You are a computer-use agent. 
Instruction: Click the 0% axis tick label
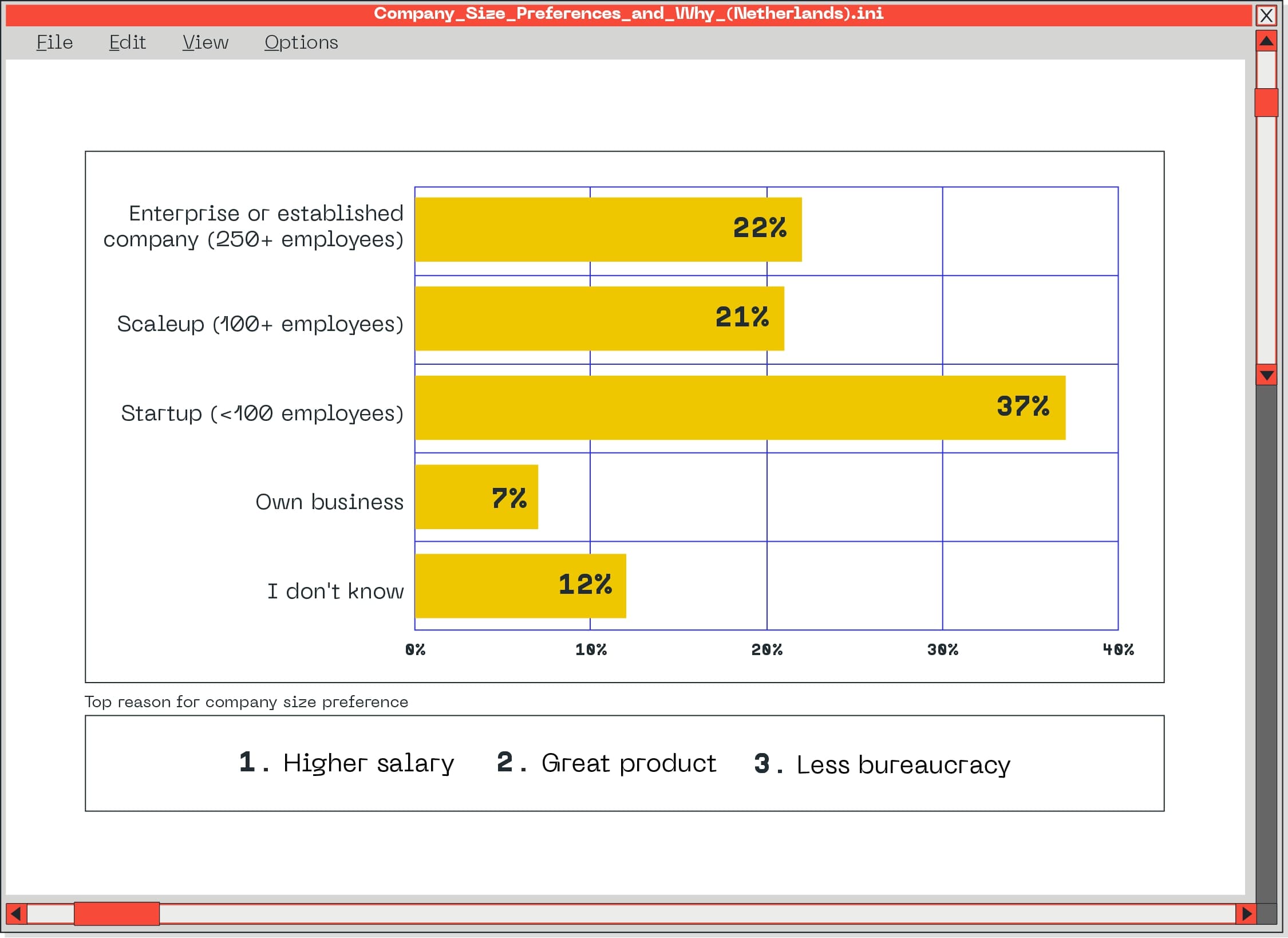[x=415, y=649]
